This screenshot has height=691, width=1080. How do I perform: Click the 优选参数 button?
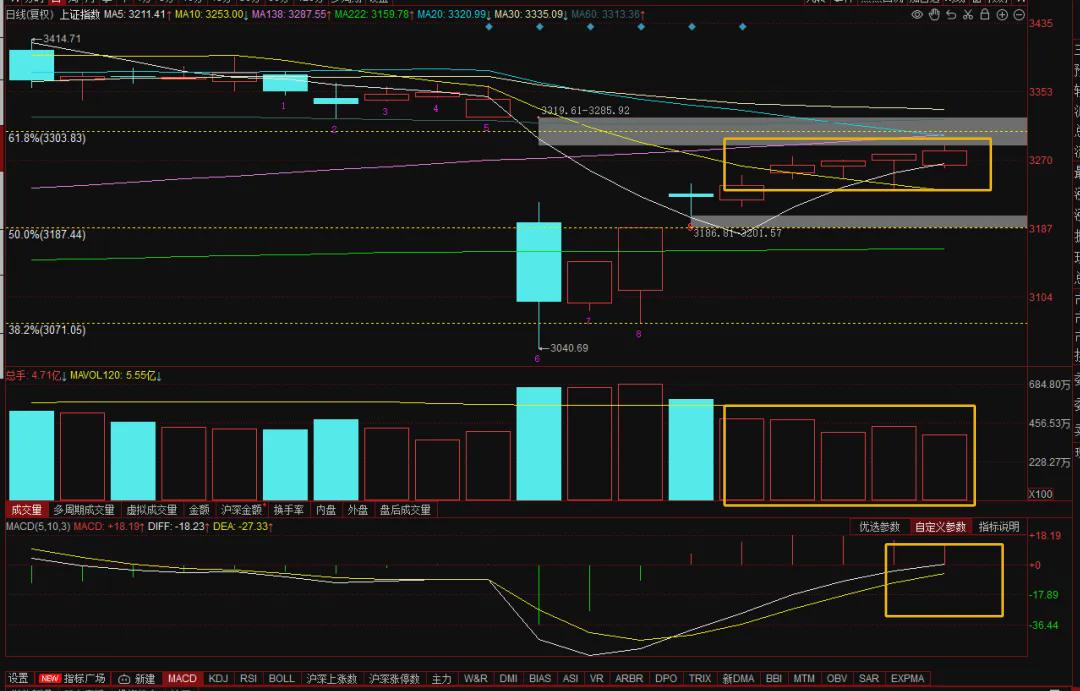pos(880,527)
